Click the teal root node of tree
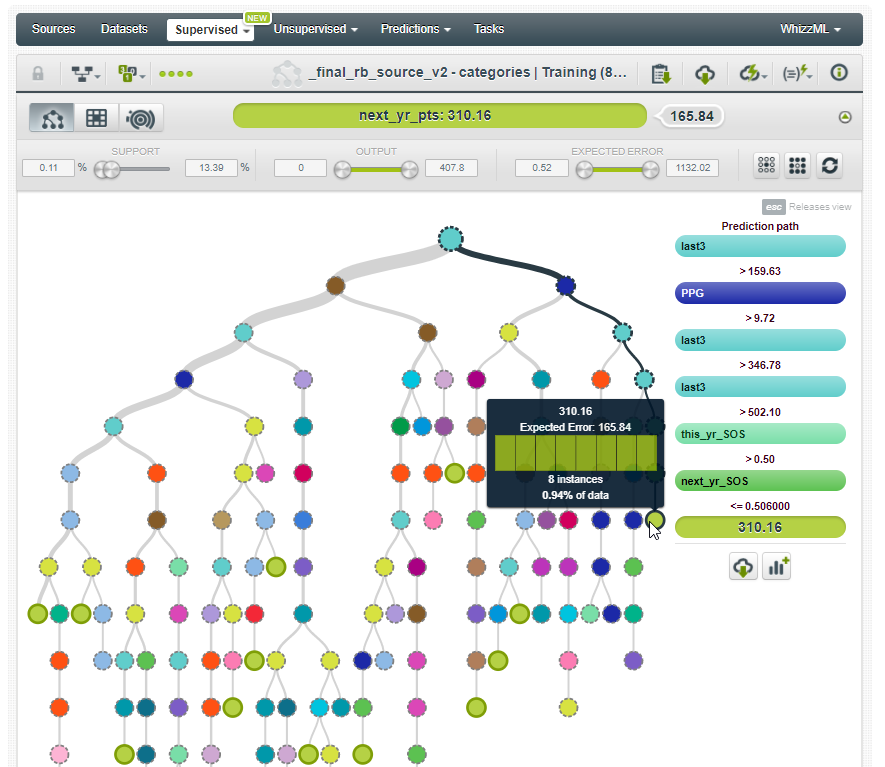This screenshot has height=767, width=885. (x=450, y=239)
